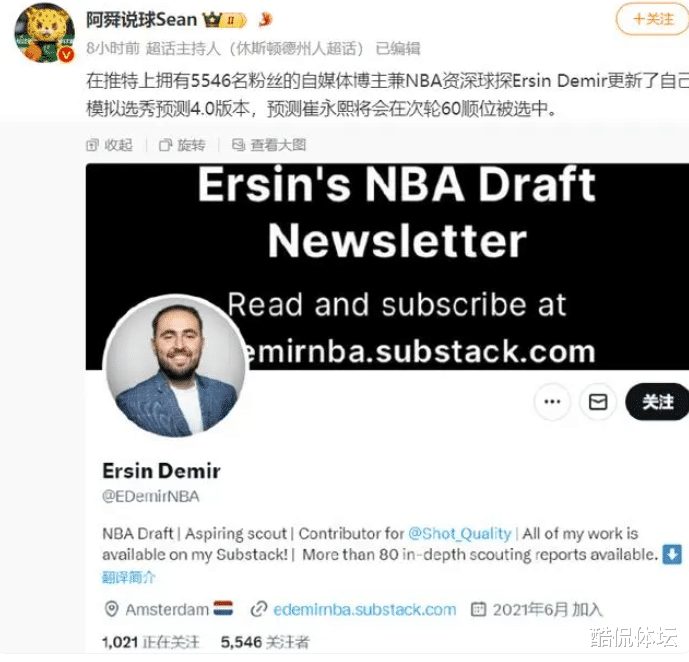View the 1,021 正在关注 following list
Viewport: 689px width, 662px height.
(x=151, y=642)
